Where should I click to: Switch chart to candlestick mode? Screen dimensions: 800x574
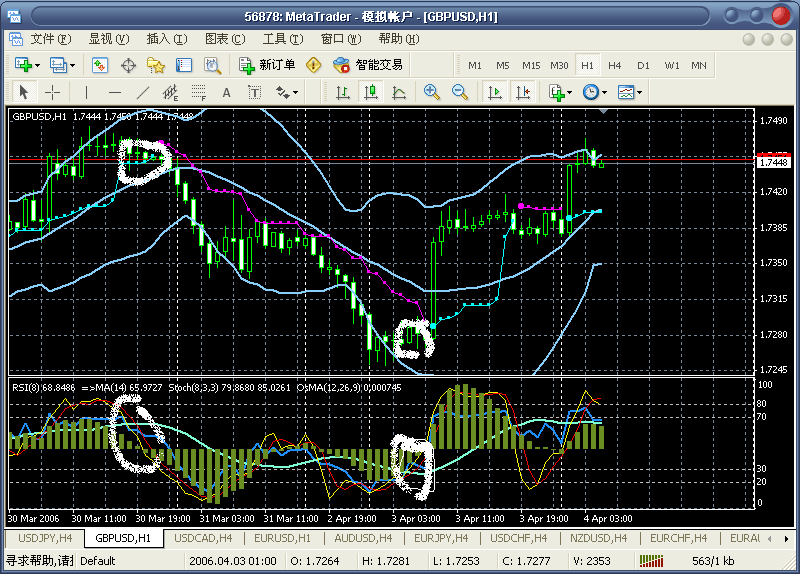pos(371,92)
